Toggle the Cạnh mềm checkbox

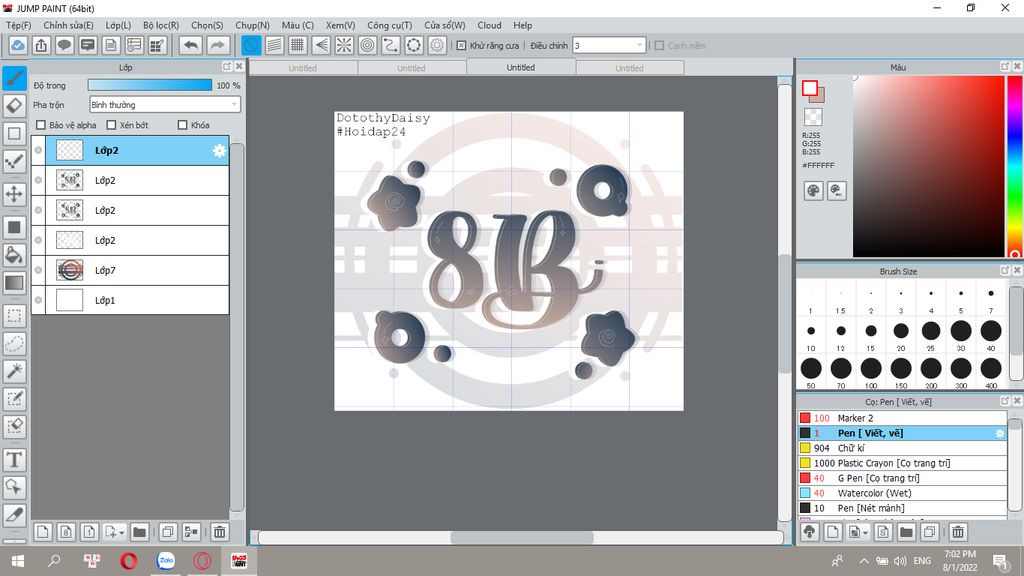660,46
